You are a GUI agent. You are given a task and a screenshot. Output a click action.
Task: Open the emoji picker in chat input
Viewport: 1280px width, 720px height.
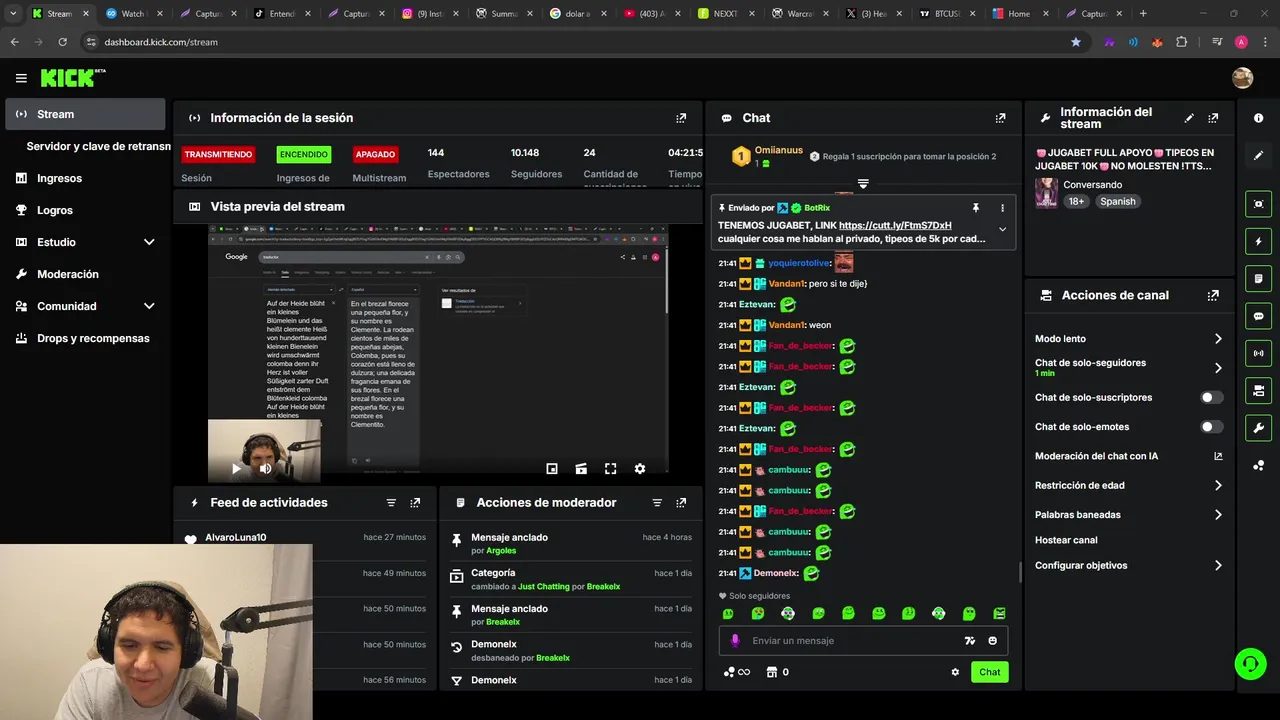coord(993,641)
